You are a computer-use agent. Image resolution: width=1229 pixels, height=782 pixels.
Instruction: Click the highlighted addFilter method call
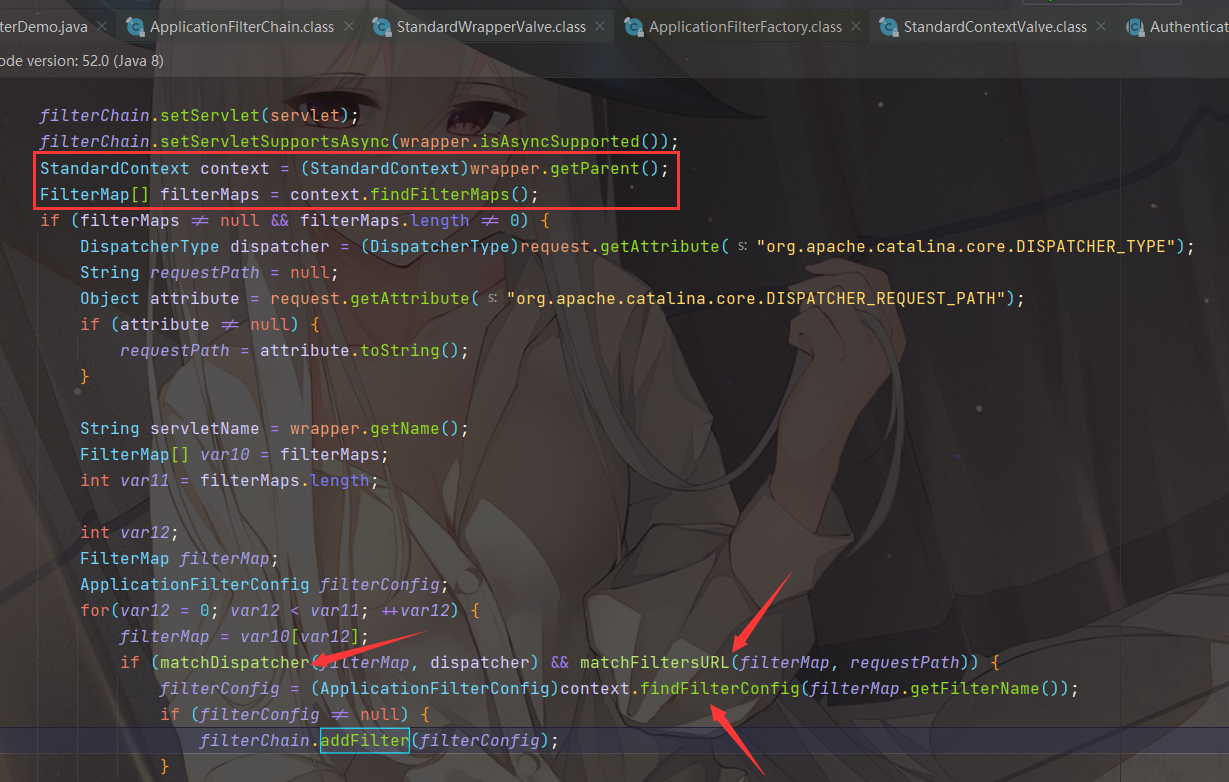pyautogui.click(x=364, y=740)
